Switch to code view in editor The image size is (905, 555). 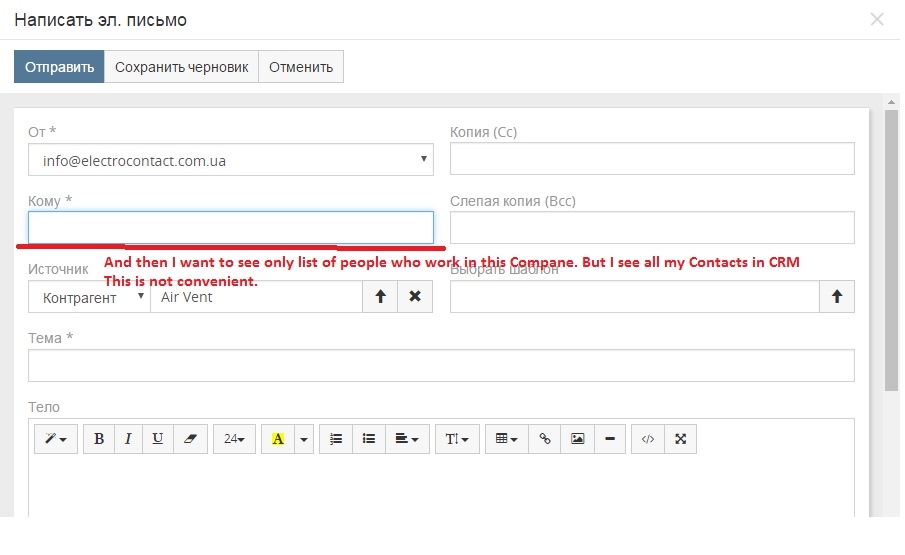(648, 439)
